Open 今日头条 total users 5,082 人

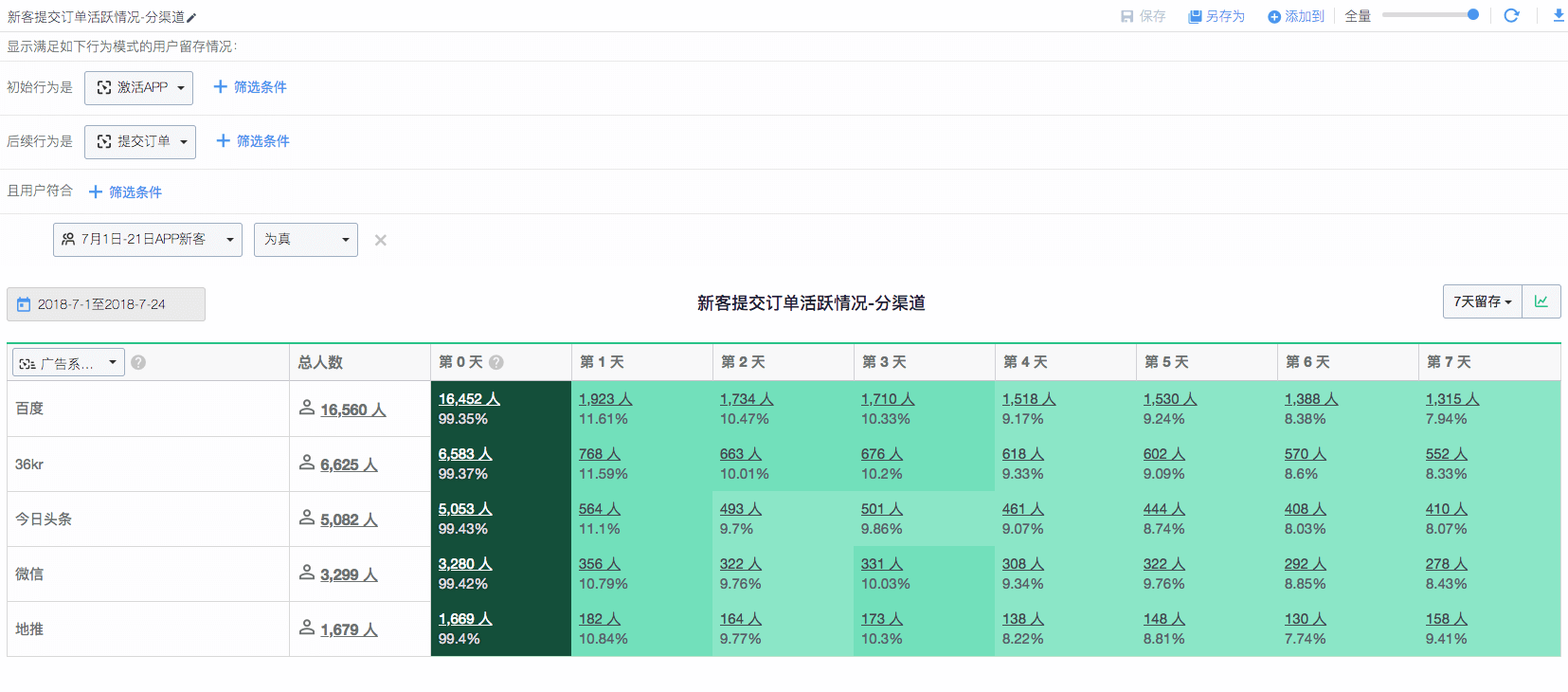349,519
